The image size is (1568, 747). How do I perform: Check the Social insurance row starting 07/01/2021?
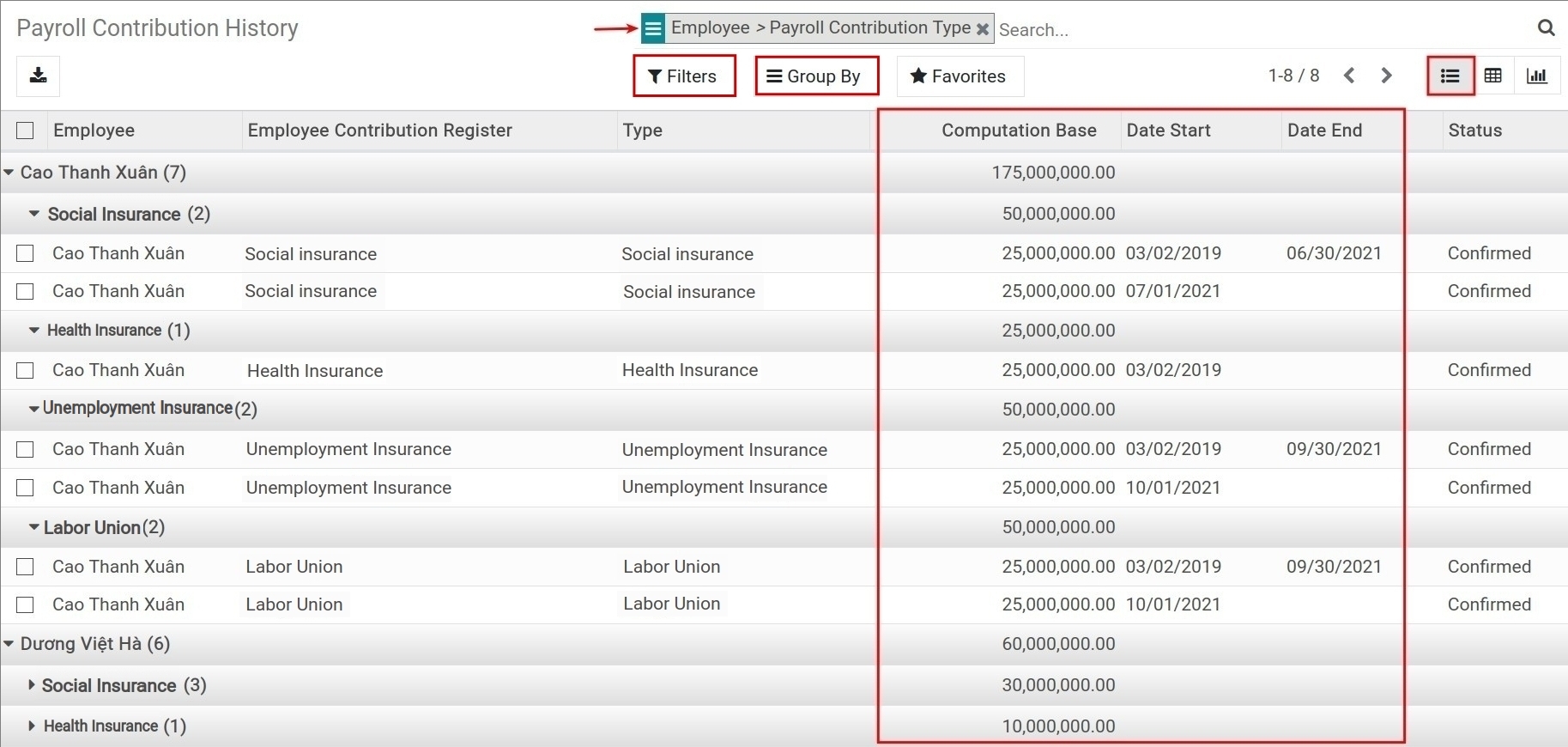click(25, 291)
